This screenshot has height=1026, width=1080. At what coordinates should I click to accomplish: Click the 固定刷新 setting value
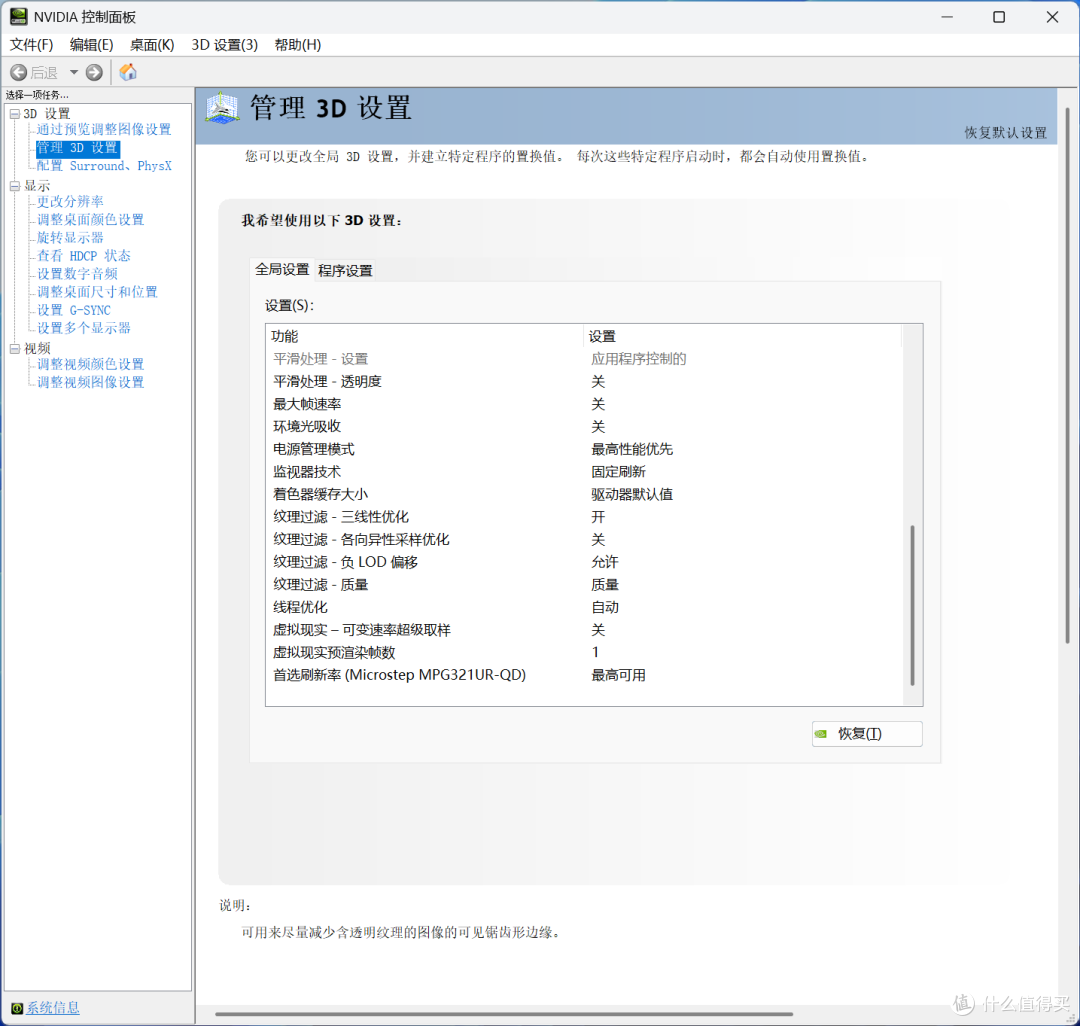click(x=618, y=472)
